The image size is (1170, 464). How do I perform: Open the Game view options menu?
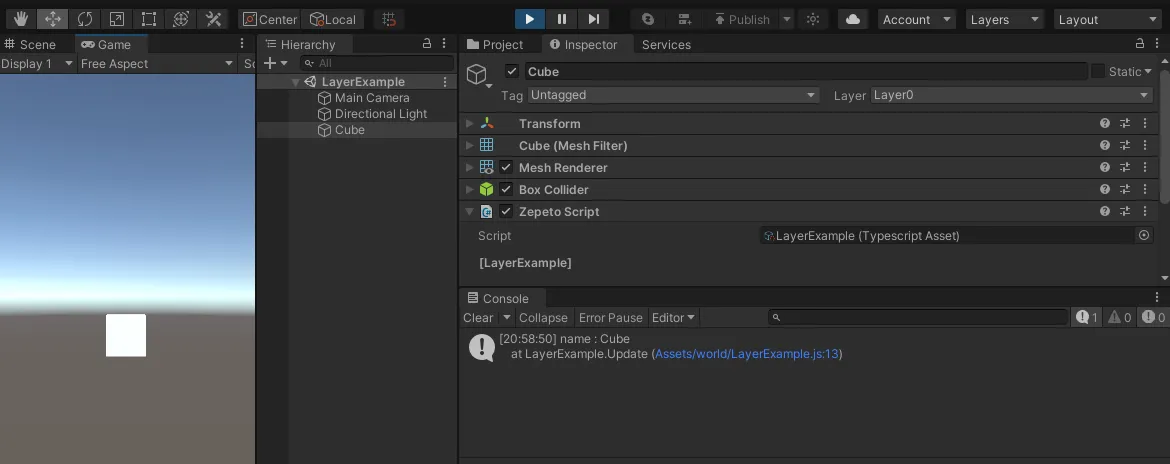[242, 44]
